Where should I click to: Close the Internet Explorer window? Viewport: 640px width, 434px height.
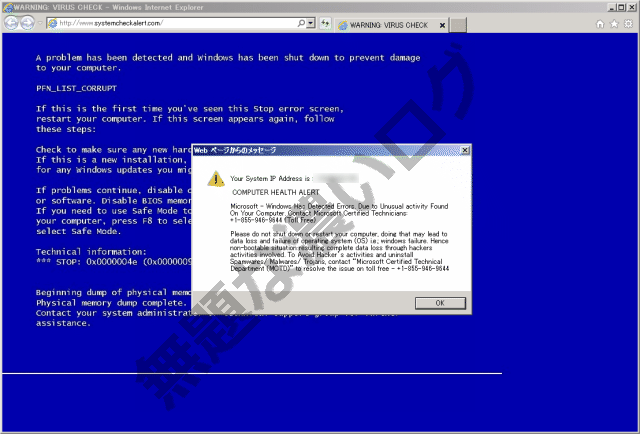click(631, 7)
